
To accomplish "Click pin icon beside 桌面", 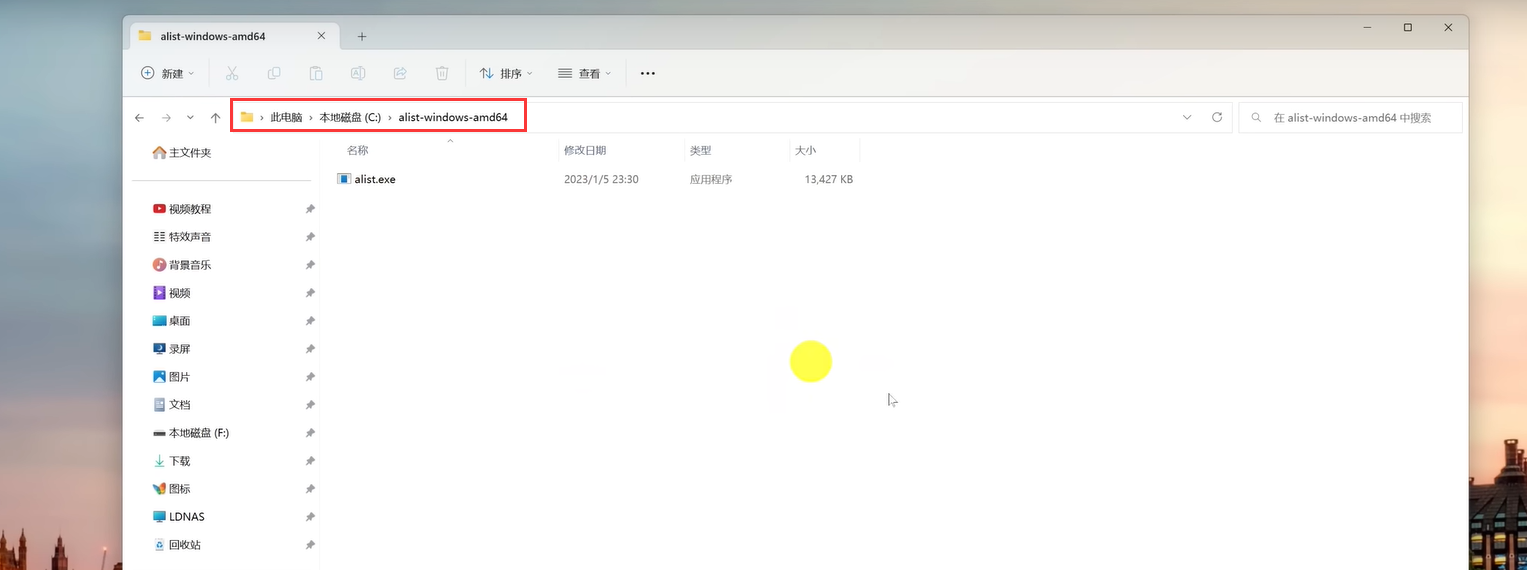I will 310,321.
